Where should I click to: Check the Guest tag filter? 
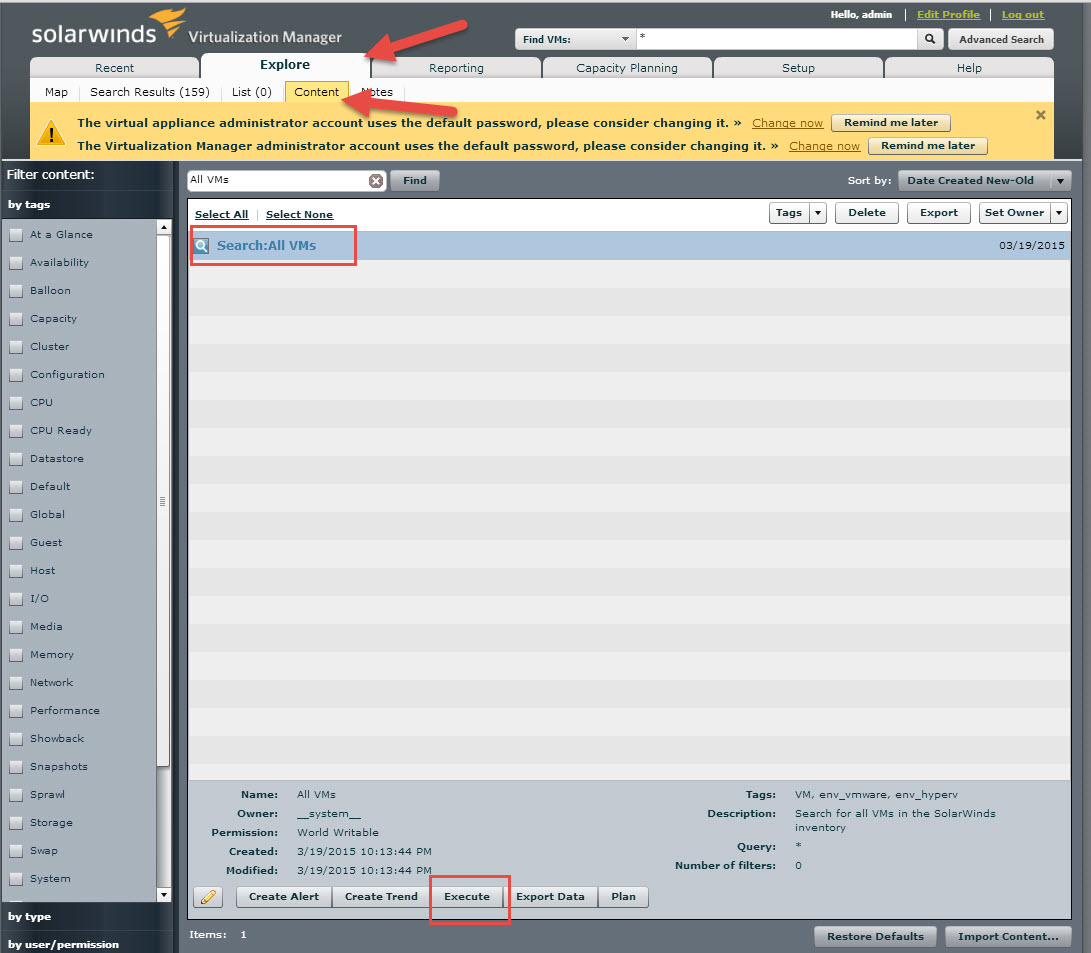click(x=15, y=543)
